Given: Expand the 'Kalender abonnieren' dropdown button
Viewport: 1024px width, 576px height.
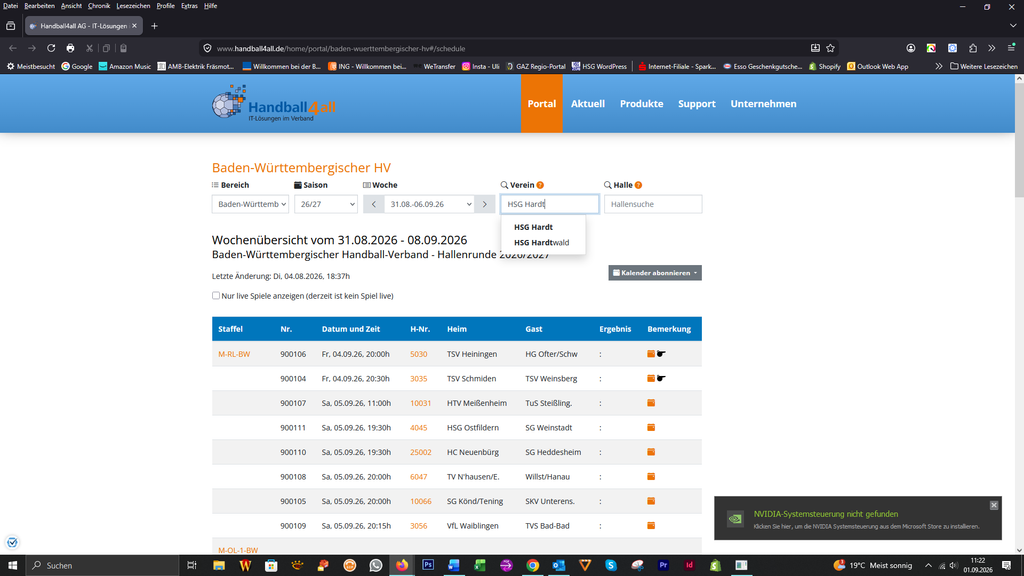Looking at the screenshot, I should point(655,273).
